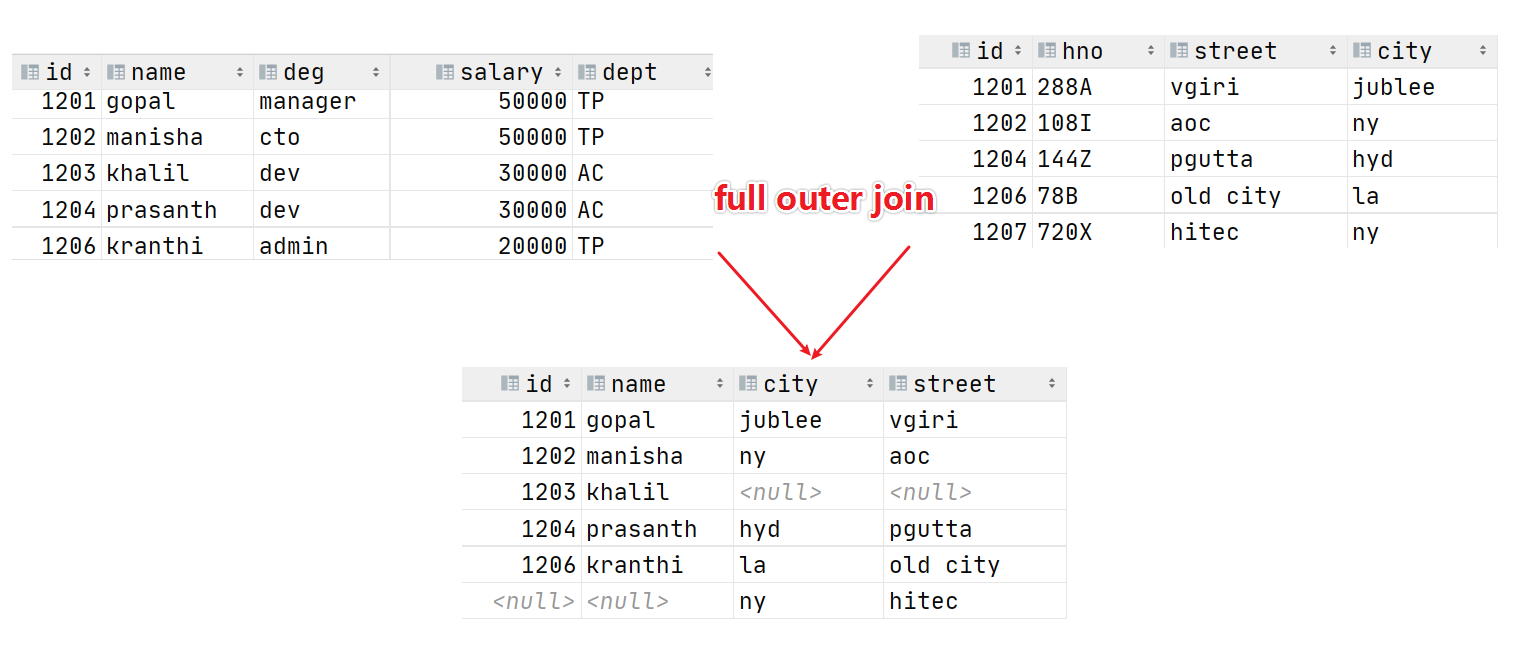Click the column icon beside deg header
Image resolution: width=1530 pixels, height=661 pixels.
pyautogui.click(x=268, y=72)
